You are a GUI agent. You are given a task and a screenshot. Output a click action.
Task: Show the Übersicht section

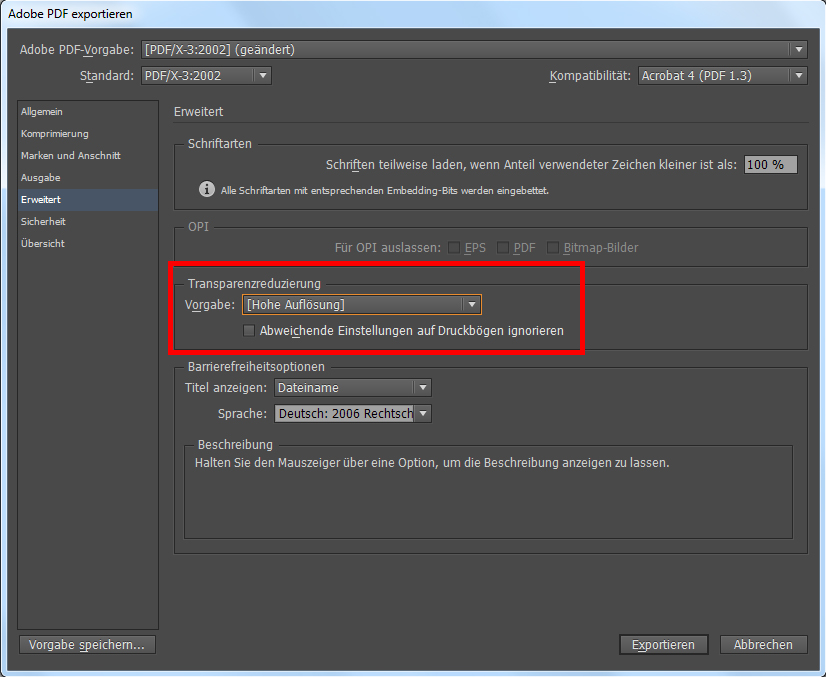(43, 244)
